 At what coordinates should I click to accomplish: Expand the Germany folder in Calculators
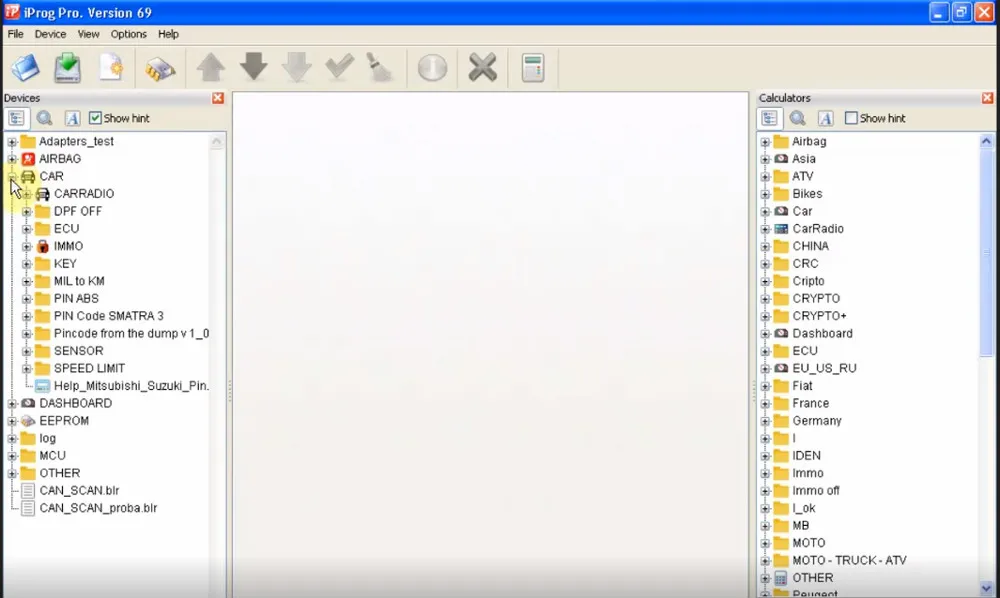coord(765,421)
